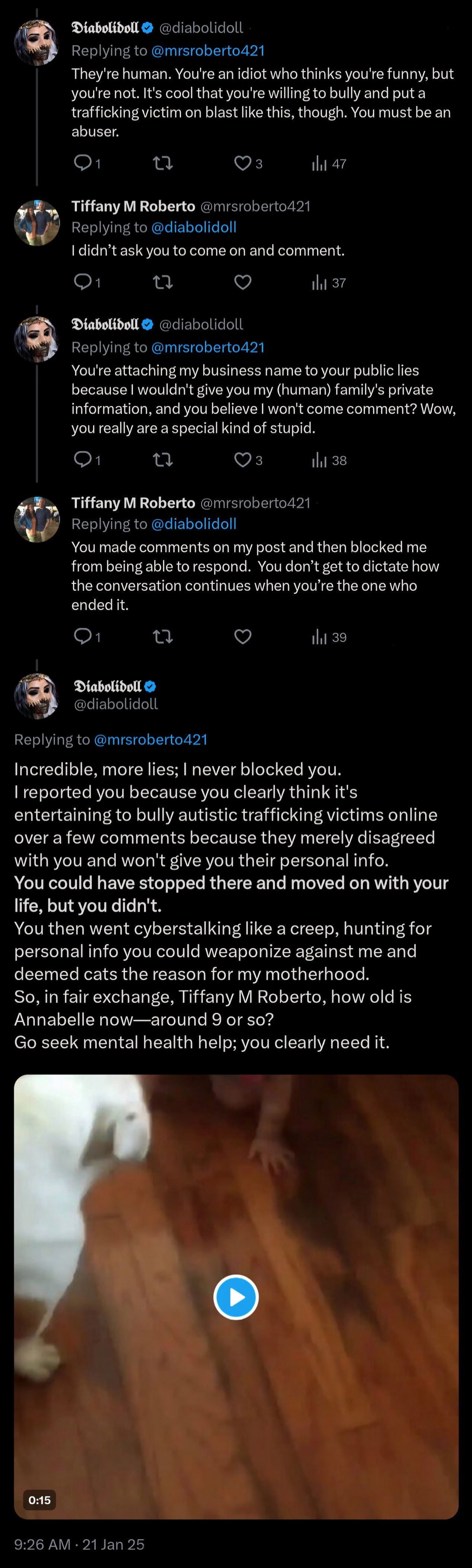Viewport: 472px width, 1568px height.
Task: Click Tiffany M Roberto name on last reply
Action: pos(133,503)
